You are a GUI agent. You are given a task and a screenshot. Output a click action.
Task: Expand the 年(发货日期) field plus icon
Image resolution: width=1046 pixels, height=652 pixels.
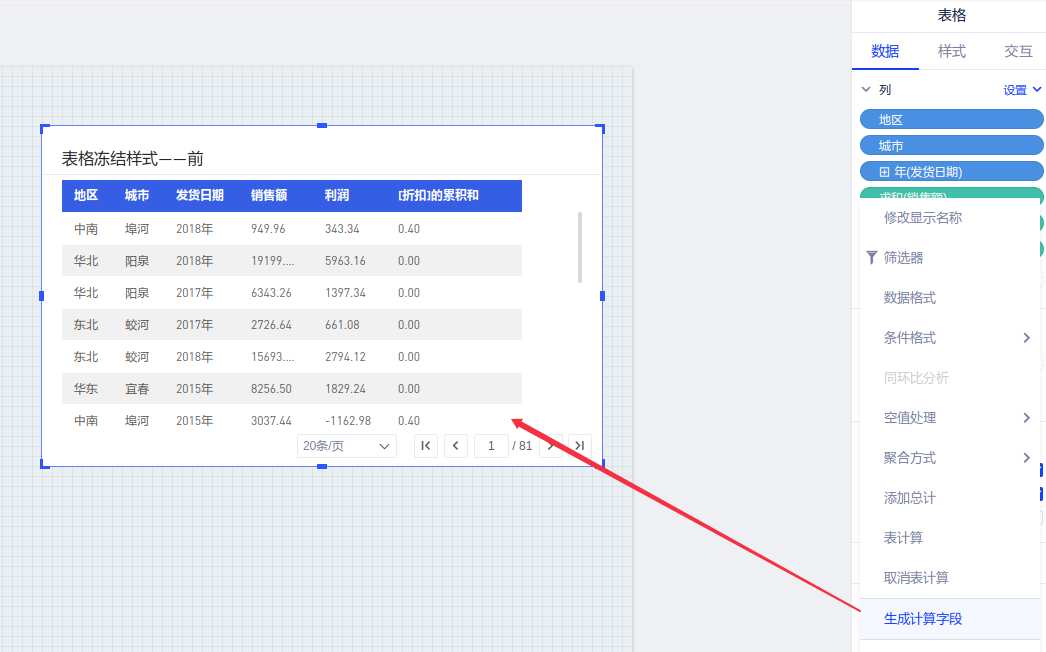coord(884,172)
